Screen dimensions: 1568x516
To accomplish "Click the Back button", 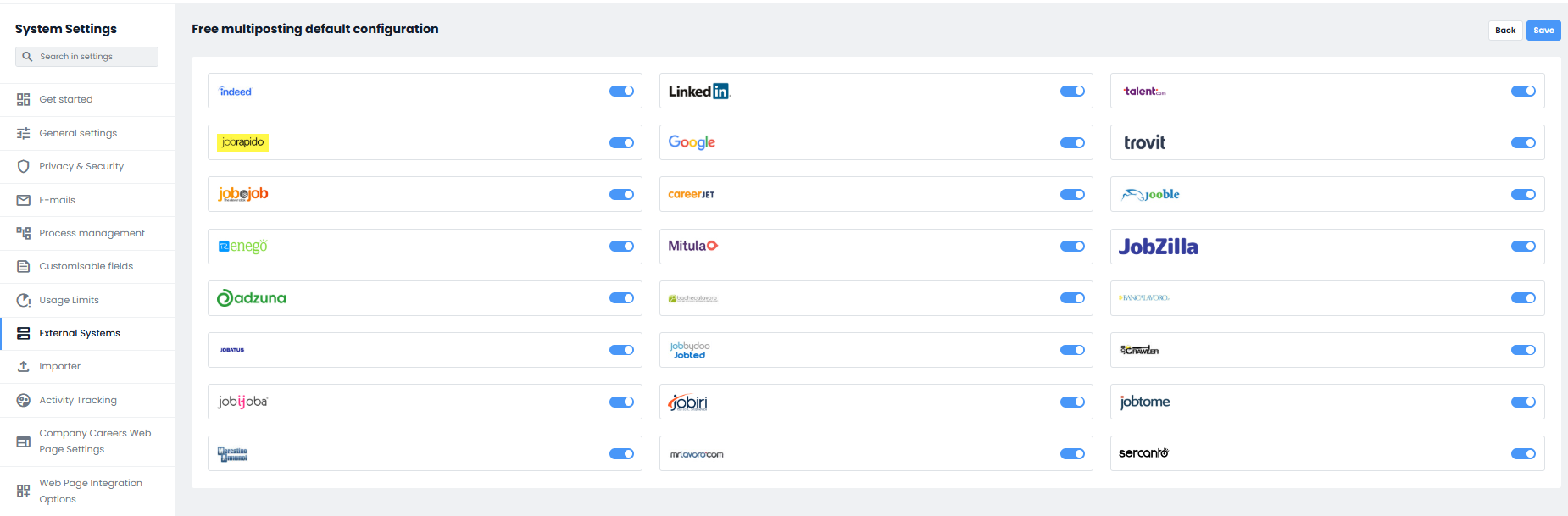I will 1505,31.
